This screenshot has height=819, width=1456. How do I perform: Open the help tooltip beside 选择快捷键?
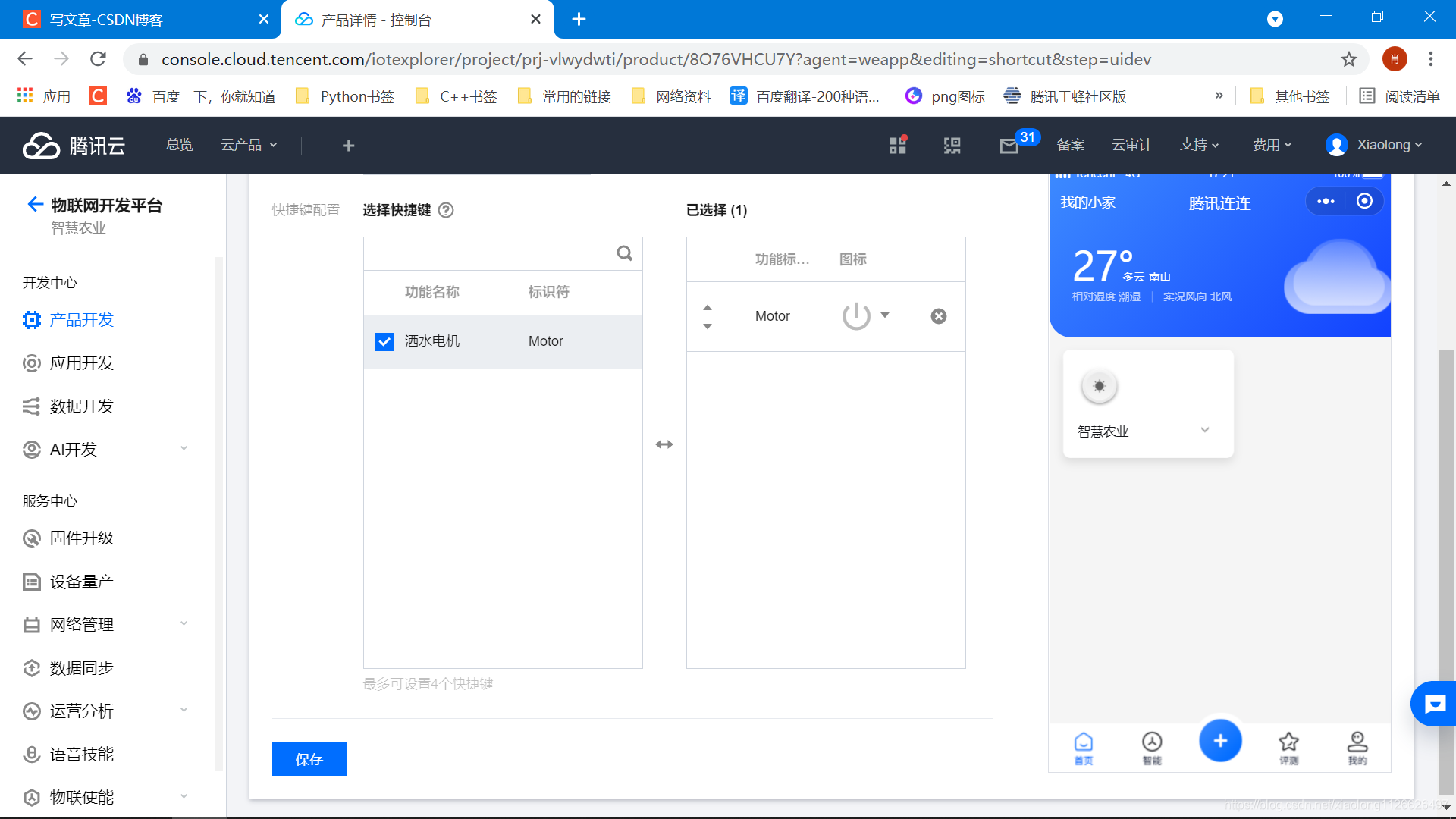pyautogui.click(x=446, y=210)
